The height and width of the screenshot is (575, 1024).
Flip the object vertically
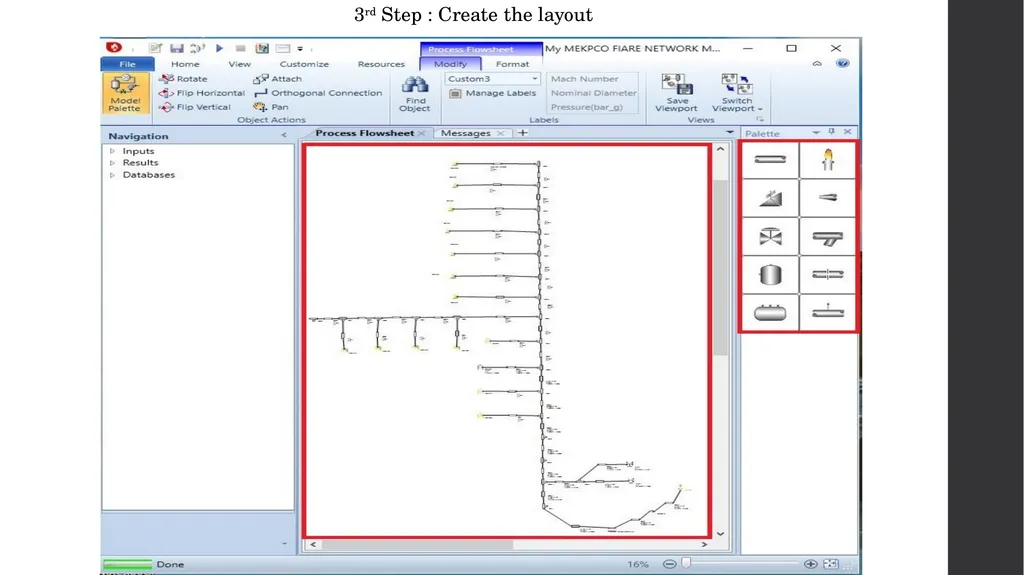195,107
